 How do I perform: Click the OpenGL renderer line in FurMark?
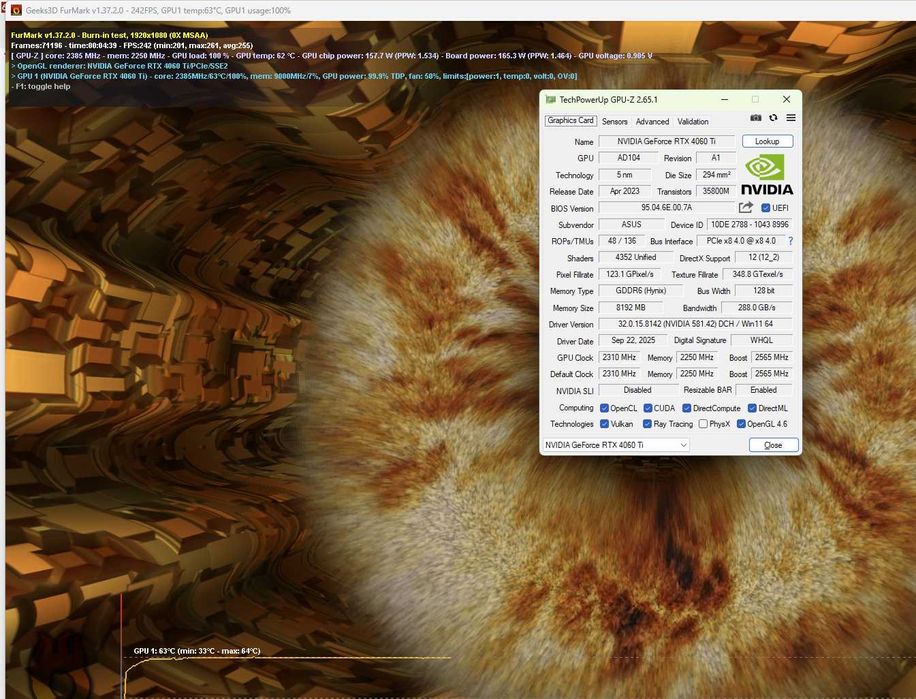[x=120, y=66]
